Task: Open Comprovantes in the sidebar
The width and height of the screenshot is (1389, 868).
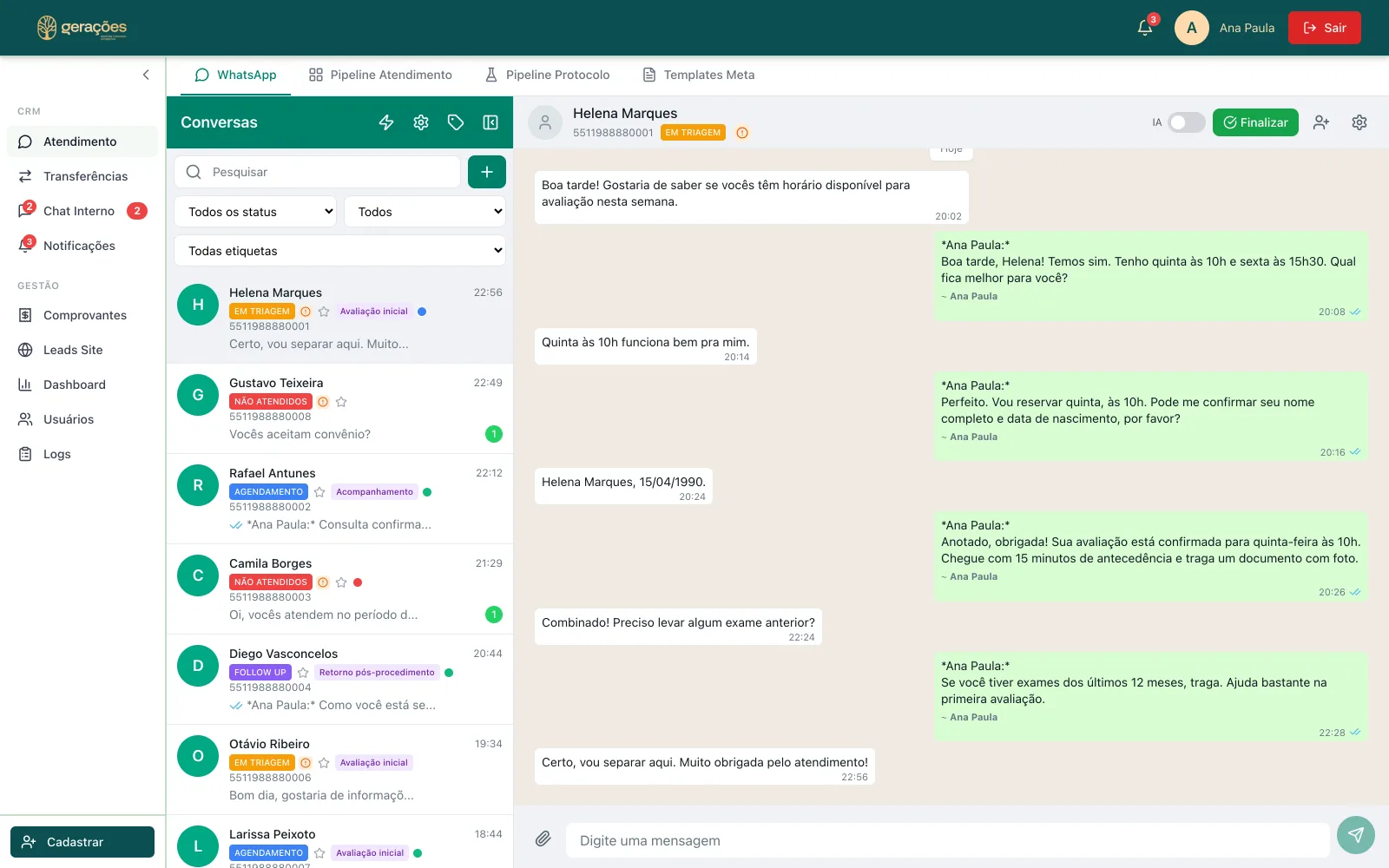Action: click(82, 315)
